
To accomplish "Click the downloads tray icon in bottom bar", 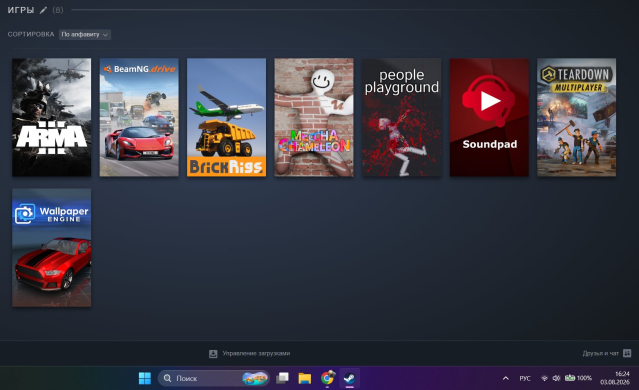I will (x=213, y=354).
